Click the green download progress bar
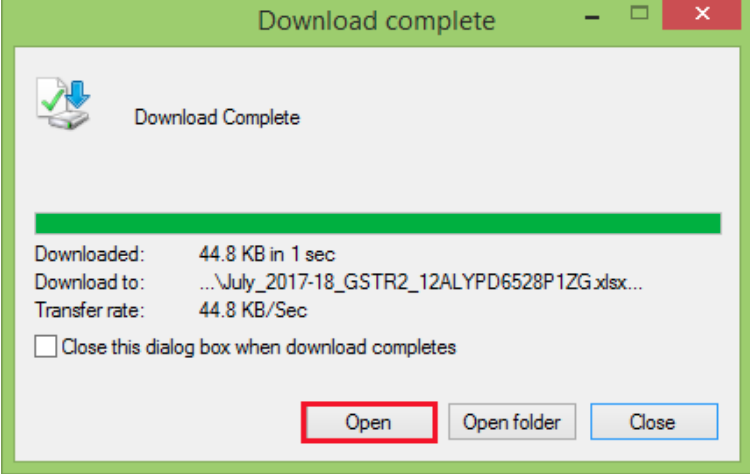Screen dimensions: 751x474 click(378, 224)
